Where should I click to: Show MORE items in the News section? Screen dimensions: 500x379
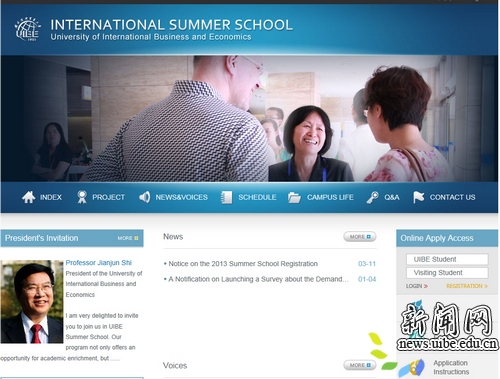click(360, 237)
